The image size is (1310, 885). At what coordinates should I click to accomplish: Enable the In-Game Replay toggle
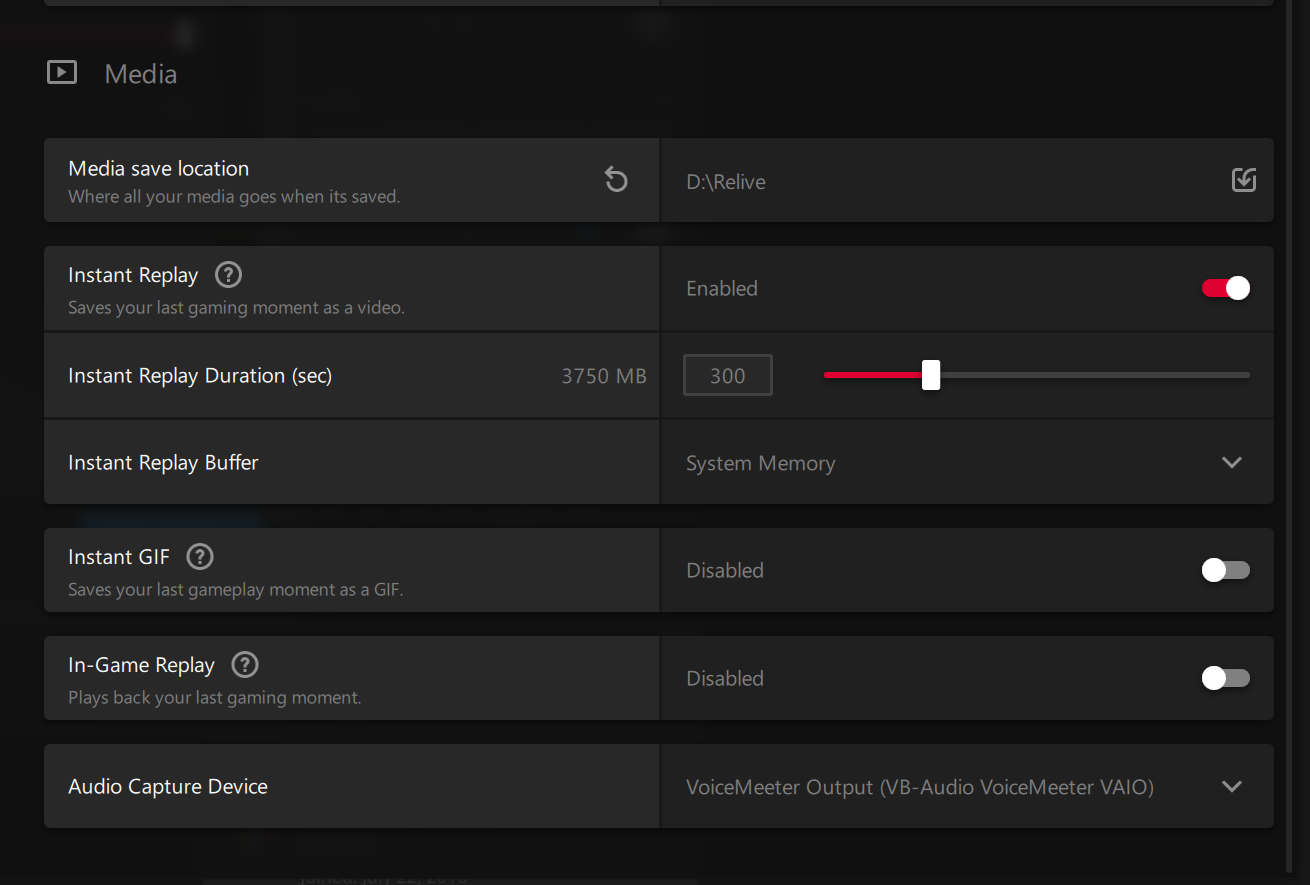tap(1226, 678)
